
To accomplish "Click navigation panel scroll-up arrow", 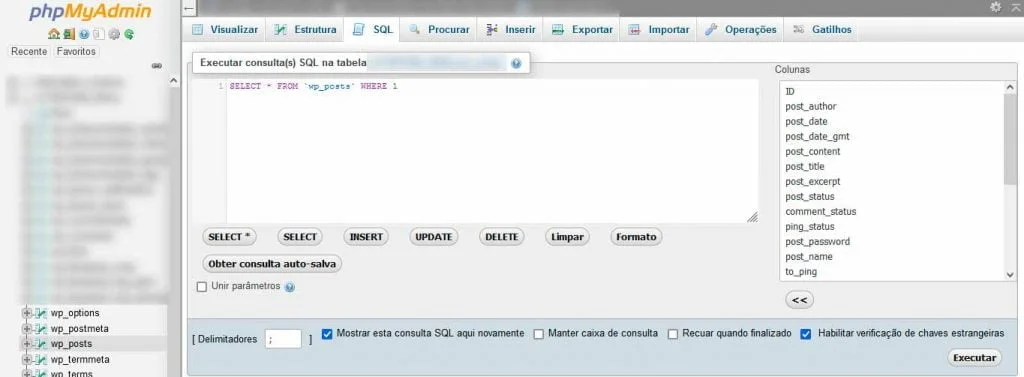I will click(x=174, y=81).
